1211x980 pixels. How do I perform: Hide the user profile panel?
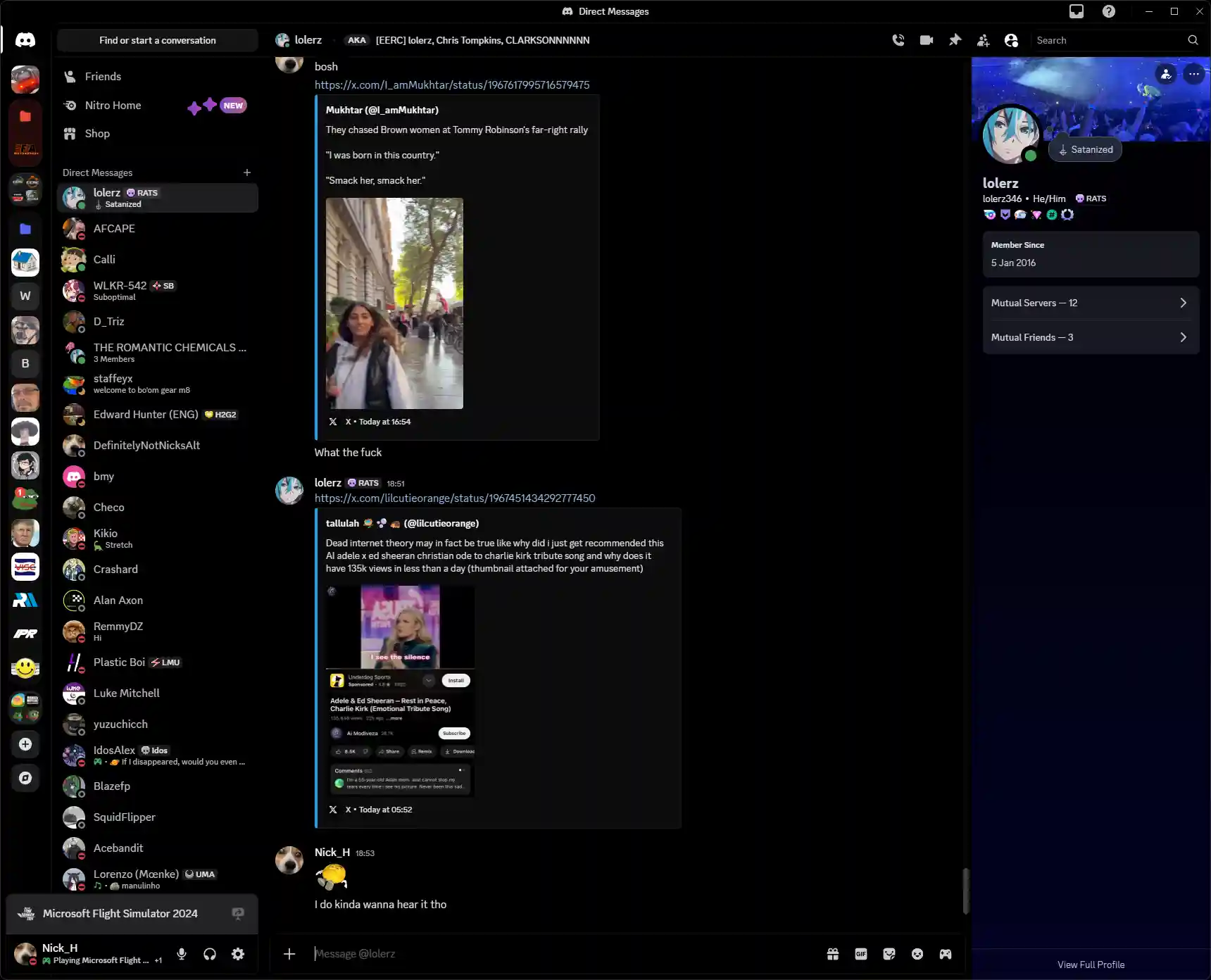(x=1011, y=40)
